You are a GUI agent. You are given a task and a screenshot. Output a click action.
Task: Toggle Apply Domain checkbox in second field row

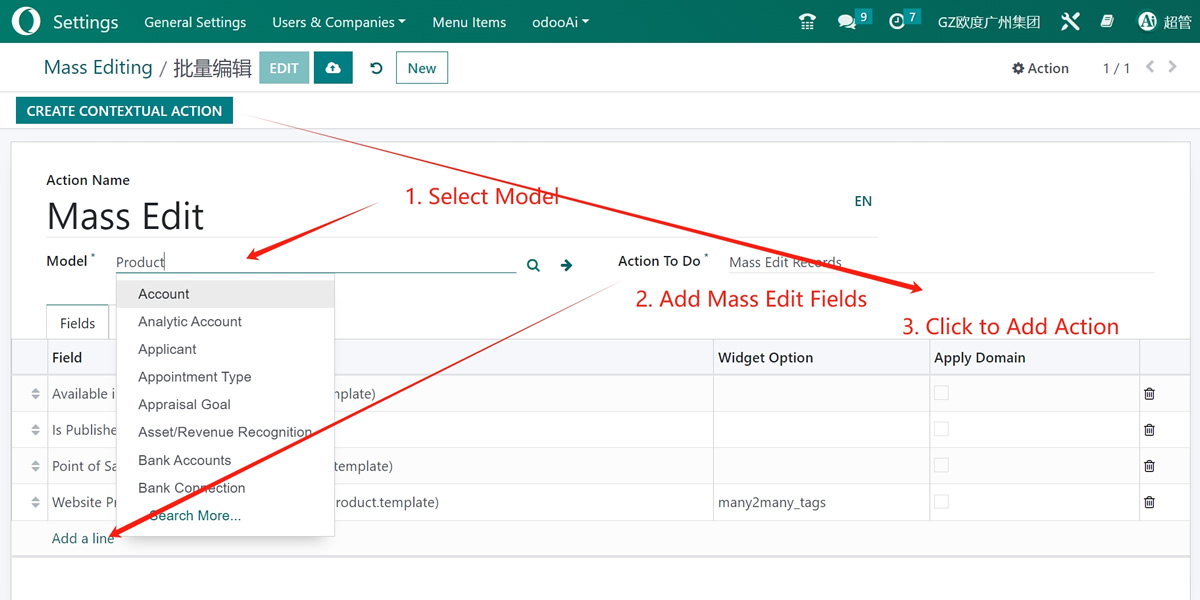[941, 429]
